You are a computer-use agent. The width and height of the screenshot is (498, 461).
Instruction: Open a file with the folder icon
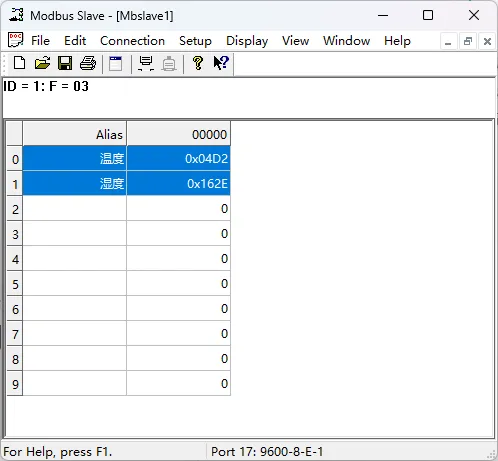coord(42,63)
